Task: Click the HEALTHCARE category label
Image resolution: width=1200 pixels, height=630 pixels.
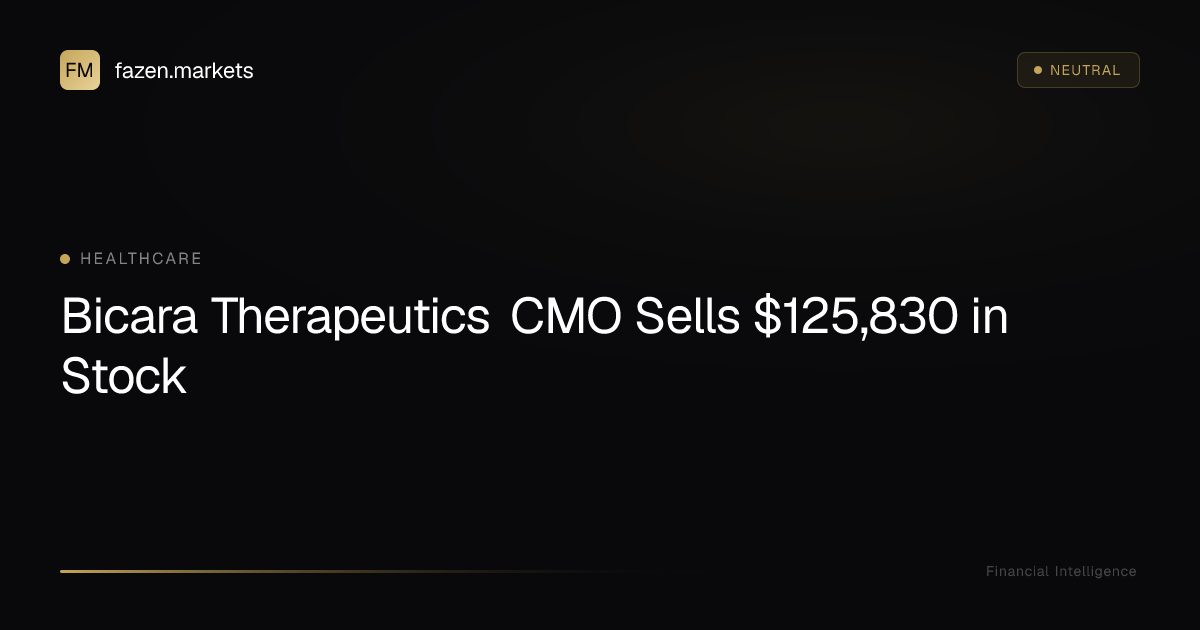Action: [141, 259]
